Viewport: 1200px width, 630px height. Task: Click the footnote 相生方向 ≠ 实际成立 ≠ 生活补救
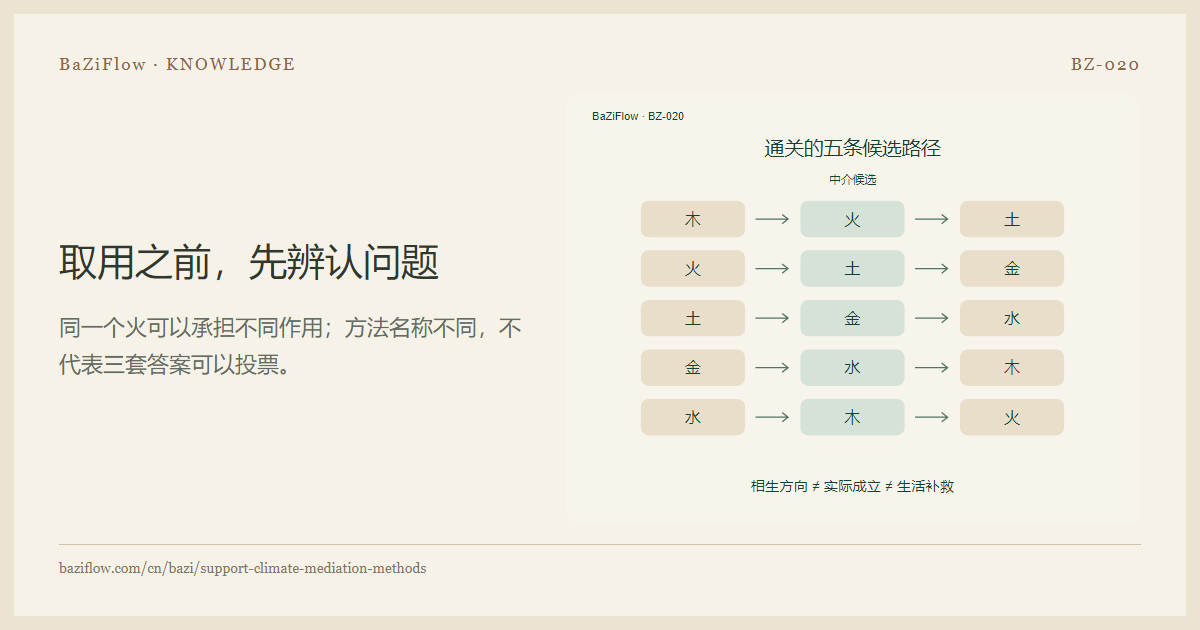click(x=852, y=487)
